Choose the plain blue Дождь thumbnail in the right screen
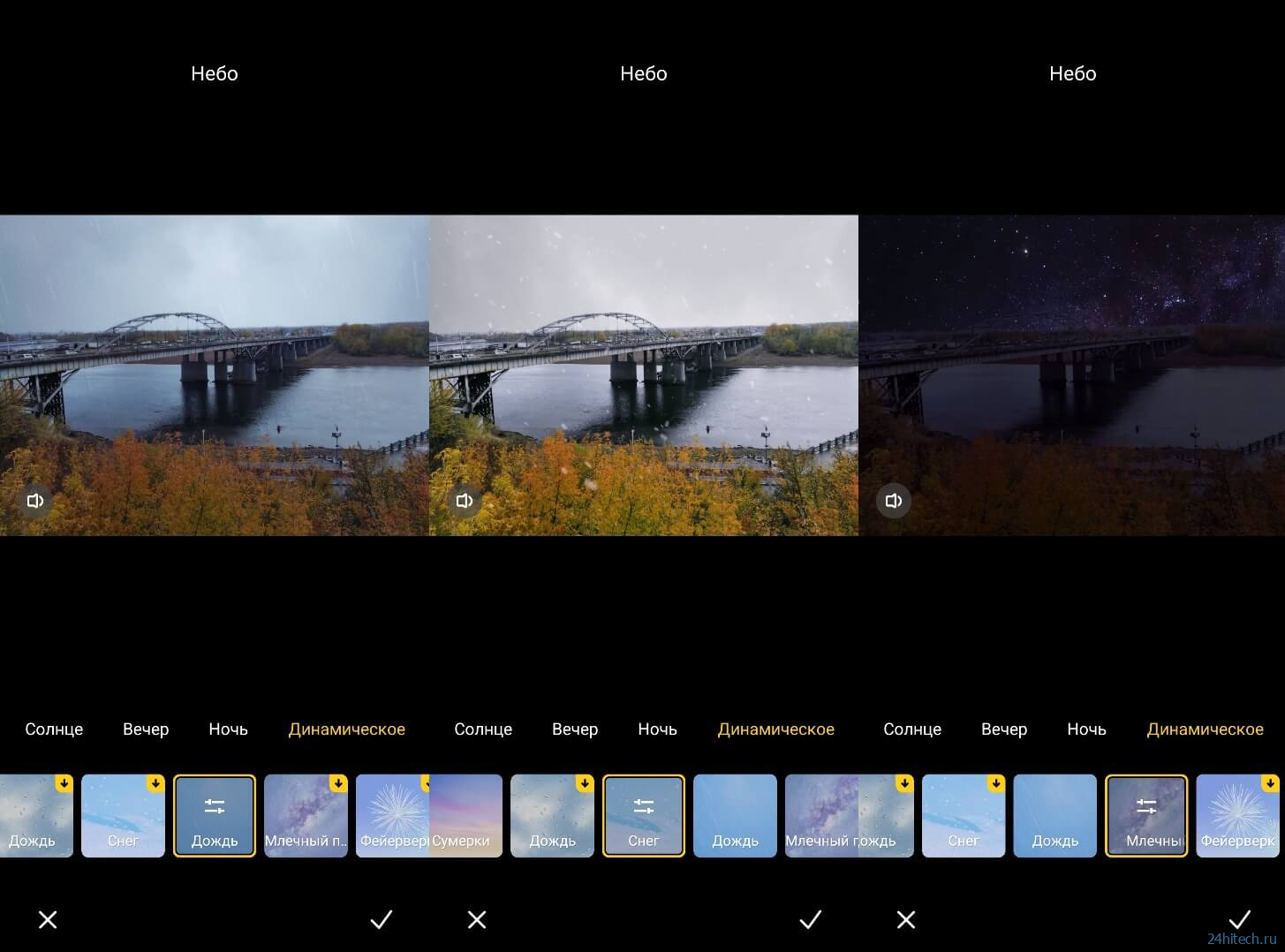Image resolution: width=1285 pixels, height=952 pixels. coord(1054,816)
